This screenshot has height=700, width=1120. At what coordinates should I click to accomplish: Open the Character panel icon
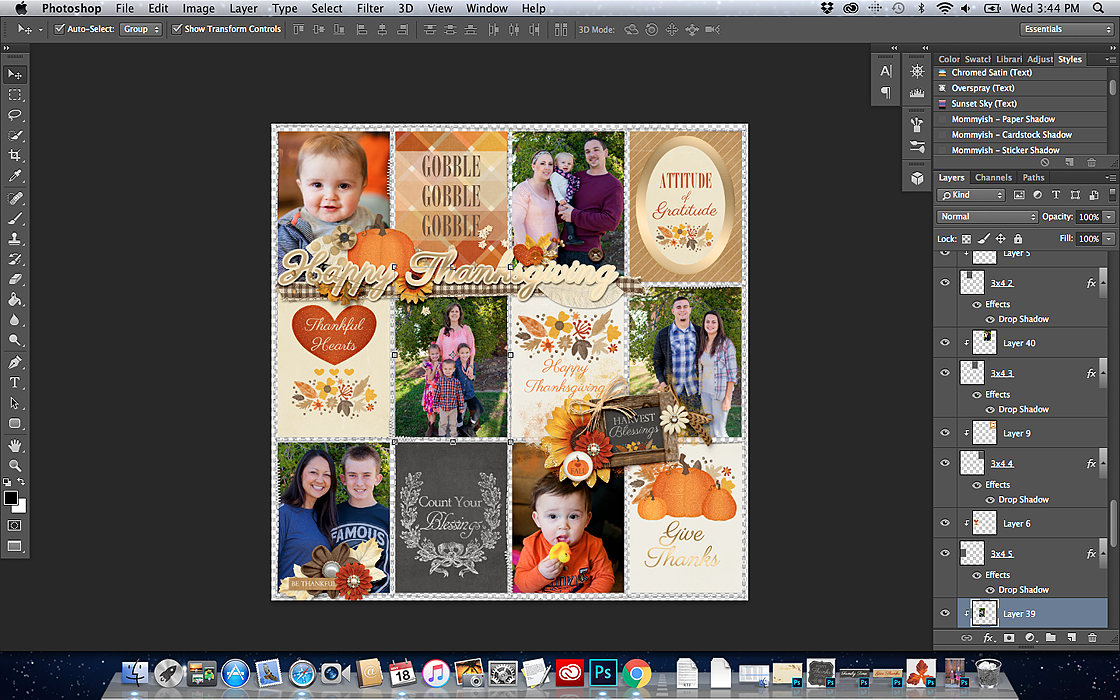[x=886, y=71]
